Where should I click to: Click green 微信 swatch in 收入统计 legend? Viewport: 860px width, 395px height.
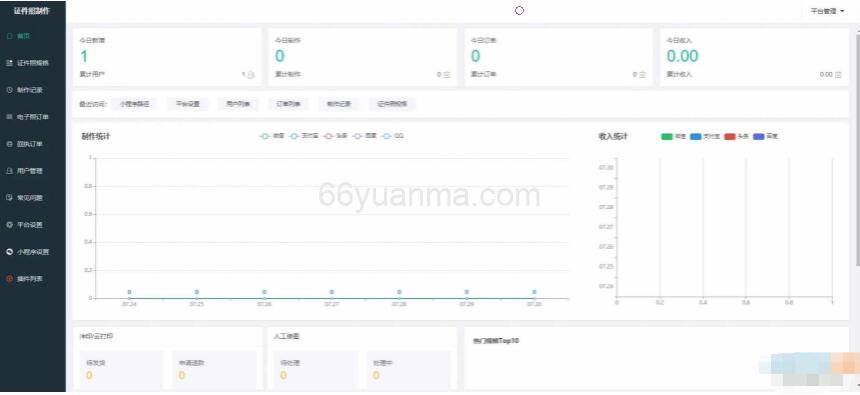667,136
